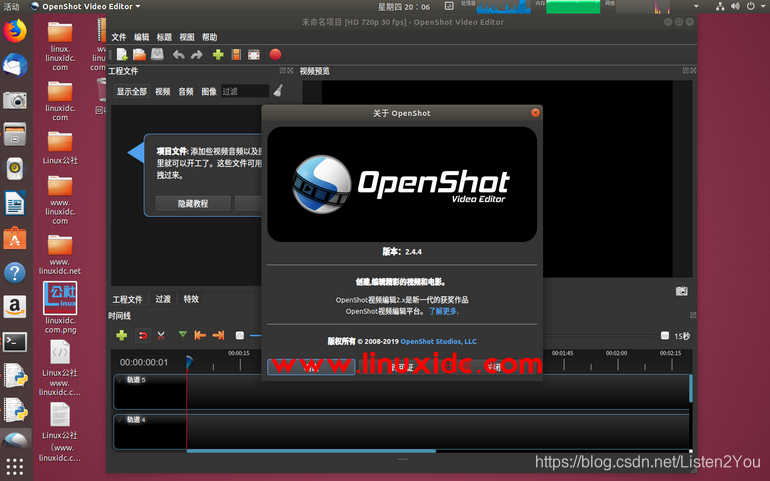Focus the 过滤 search field
This screenshot has width=770, height=481.
[x=245, y=91]
